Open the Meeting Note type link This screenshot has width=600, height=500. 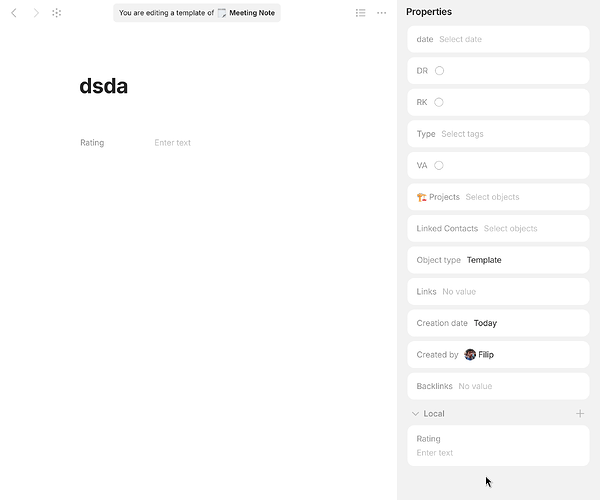coord(252,13)
